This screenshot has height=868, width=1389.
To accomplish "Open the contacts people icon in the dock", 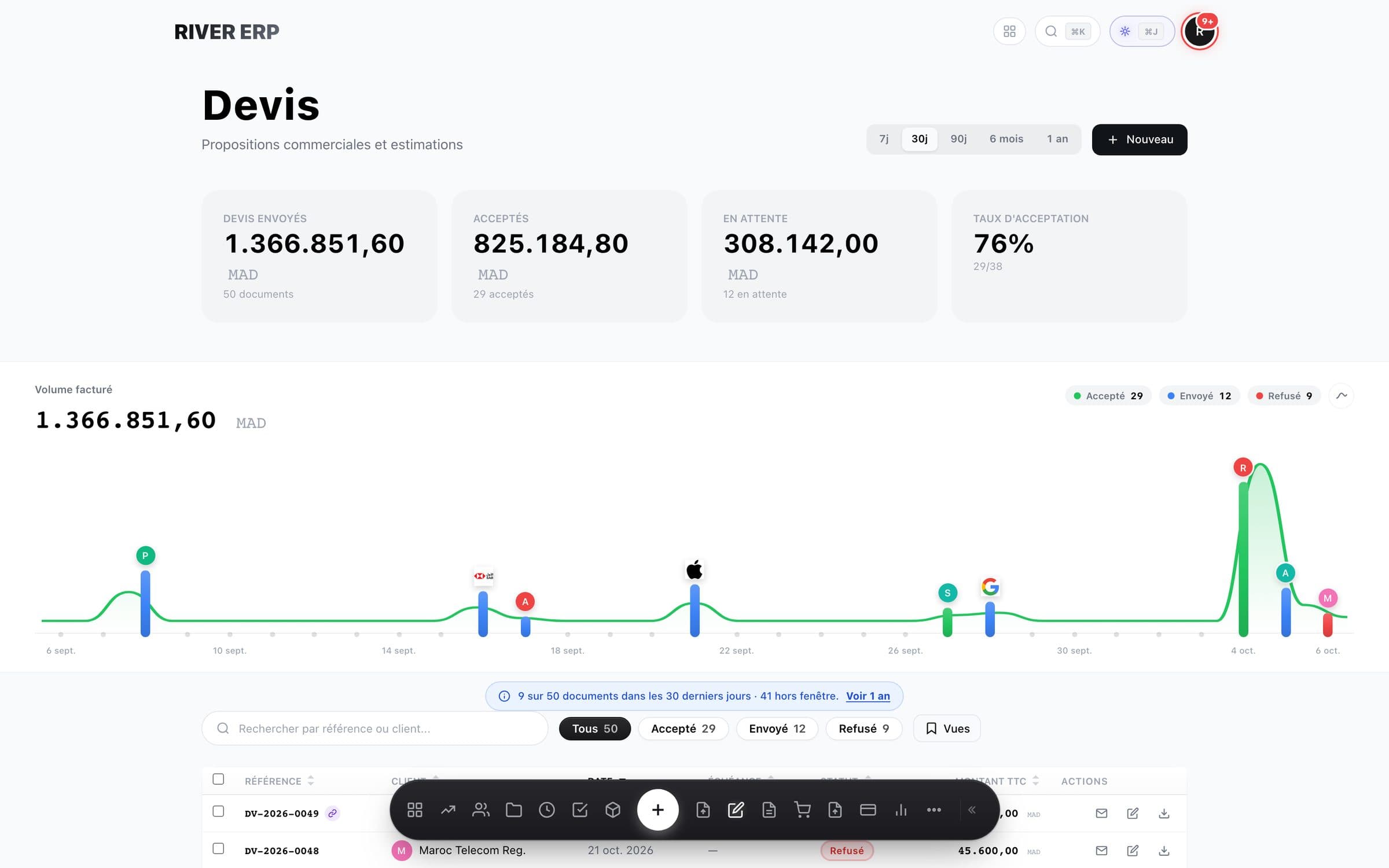I will pyautogui.click(x=481, y=810).
